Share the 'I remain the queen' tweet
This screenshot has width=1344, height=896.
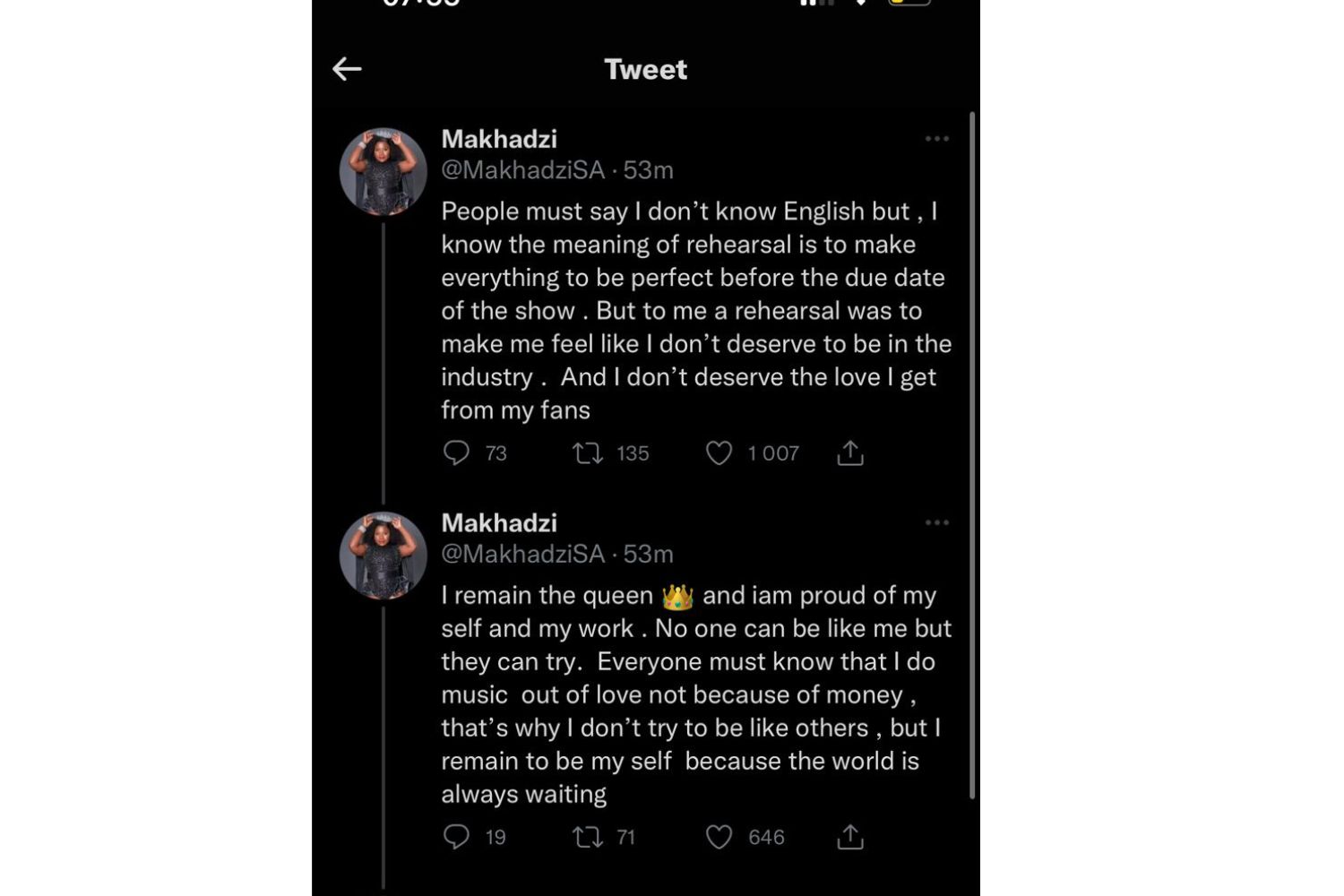click(x=850, y=837)
